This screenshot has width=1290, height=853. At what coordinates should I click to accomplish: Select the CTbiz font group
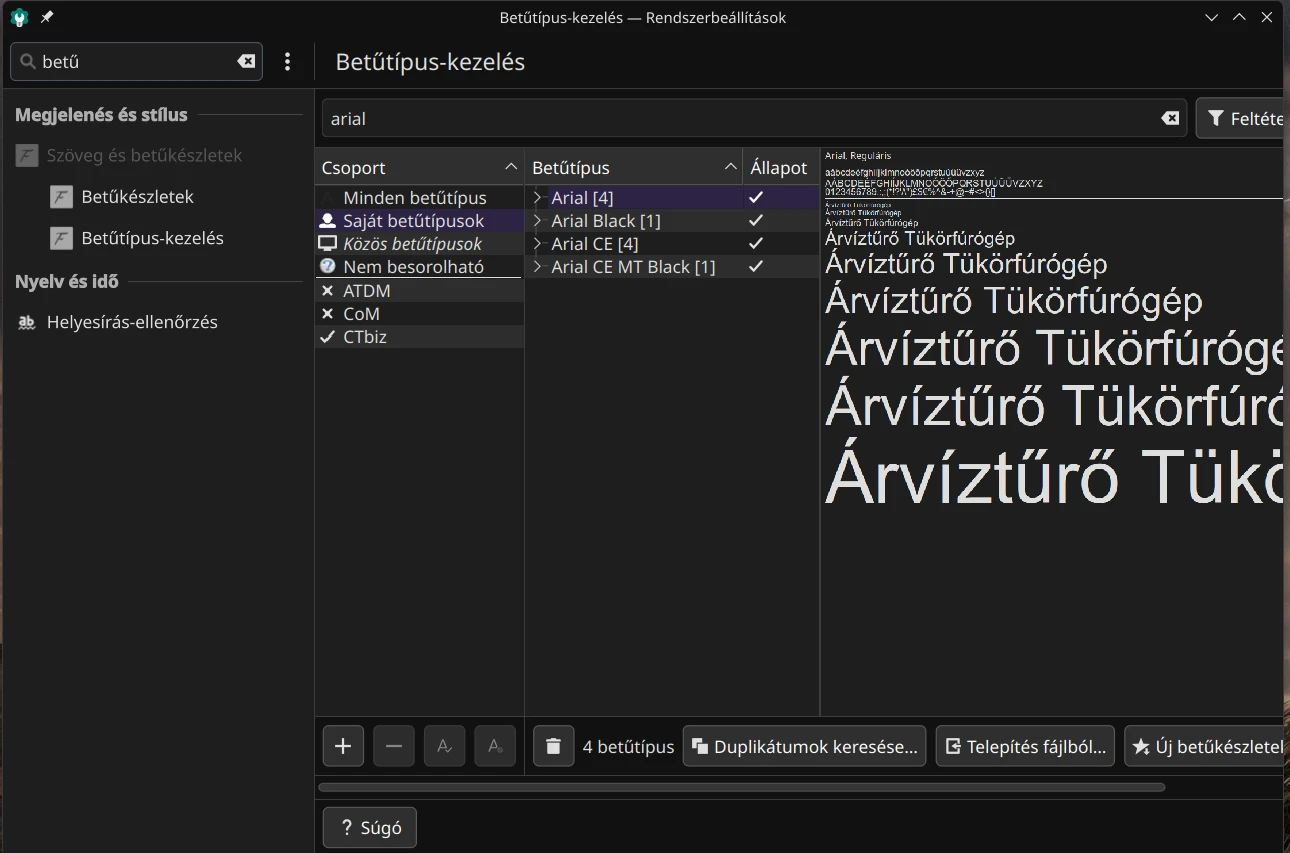420,337
